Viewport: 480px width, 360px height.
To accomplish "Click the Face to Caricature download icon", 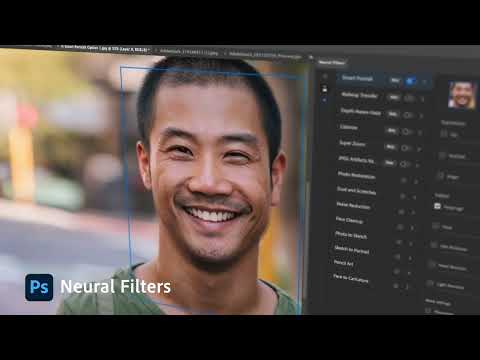I will pyautogui.click(x=396, y=286).
